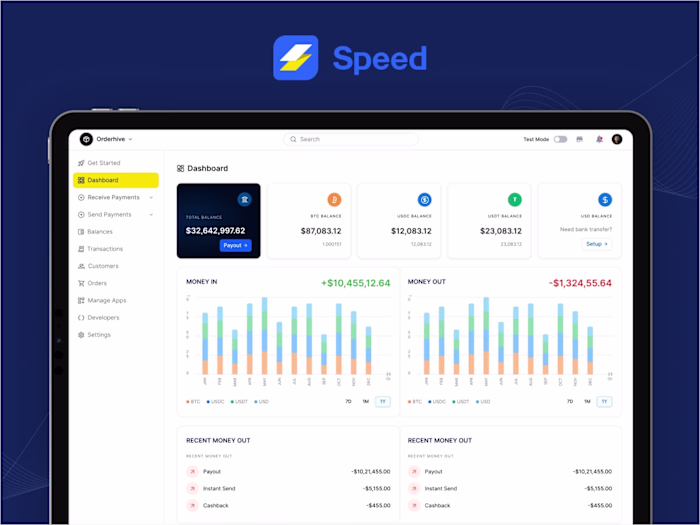The height and width of the screenshot is (525, 700).
Task: Click the Orders cart icon
Action: click(x=81, y=283)
